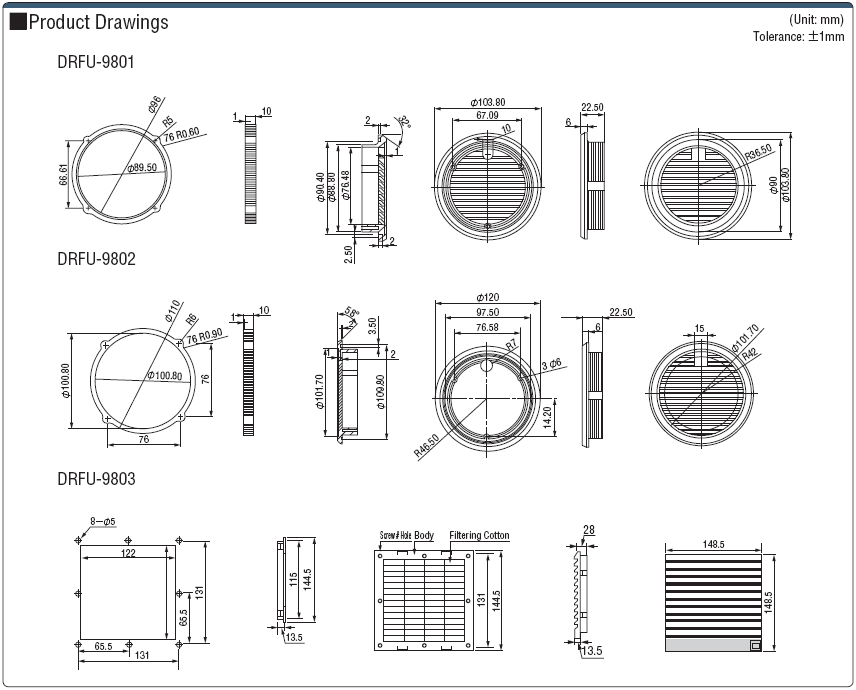Click the black square beside Product Drawings

coord(18,23)
